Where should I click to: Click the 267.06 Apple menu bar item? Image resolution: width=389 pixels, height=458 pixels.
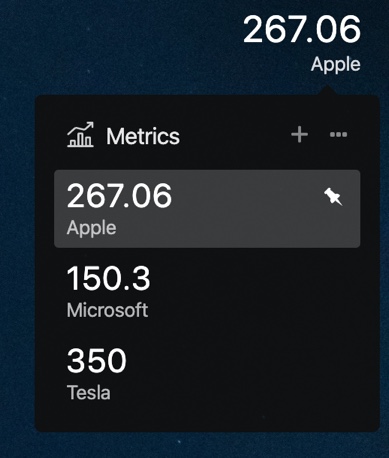(x=302, y=43)
